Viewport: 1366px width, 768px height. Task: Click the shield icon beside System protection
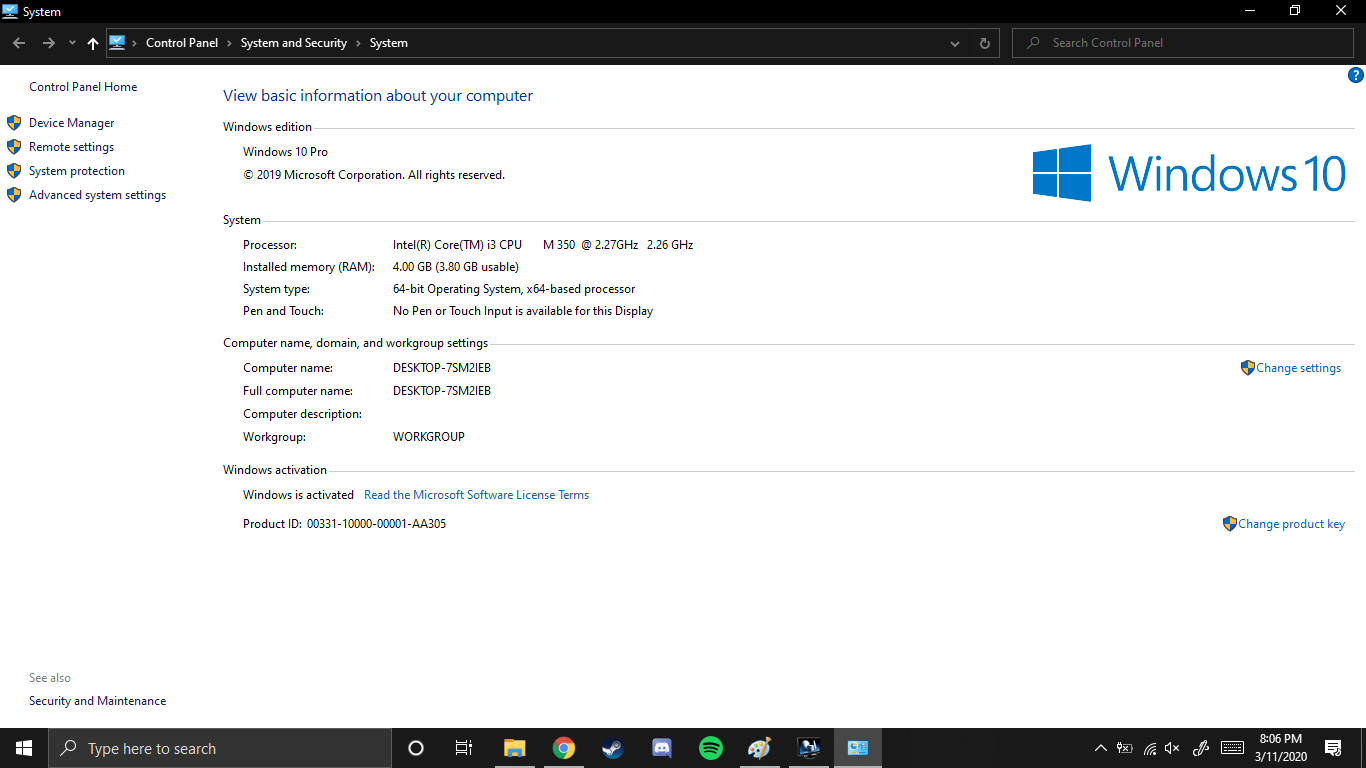pyautogui.click(x=14, y=171)
